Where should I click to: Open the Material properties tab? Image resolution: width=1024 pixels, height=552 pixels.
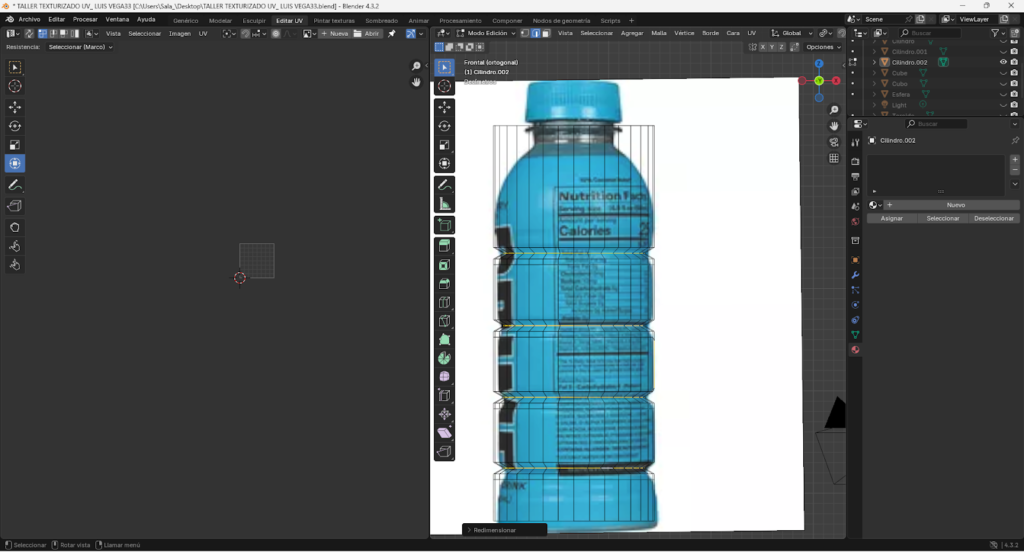click(x=855, y=350)
